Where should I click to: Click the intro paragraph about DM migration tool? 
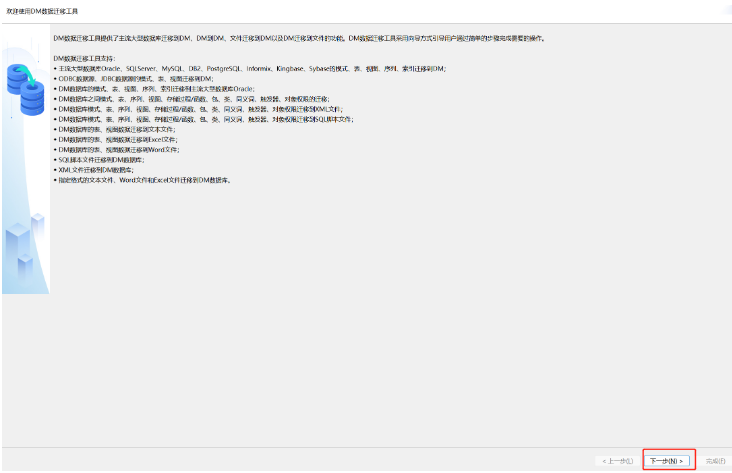pyautogui.click(x=299, y=38)
